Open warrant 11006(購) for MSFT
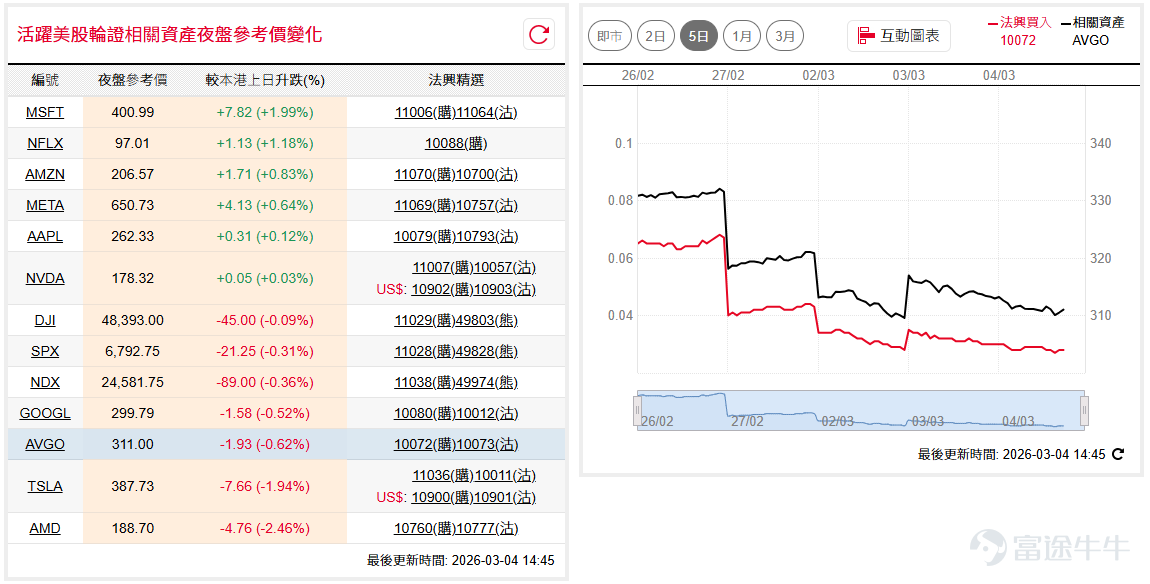1150x584 pixels. [x=425, y=112]
